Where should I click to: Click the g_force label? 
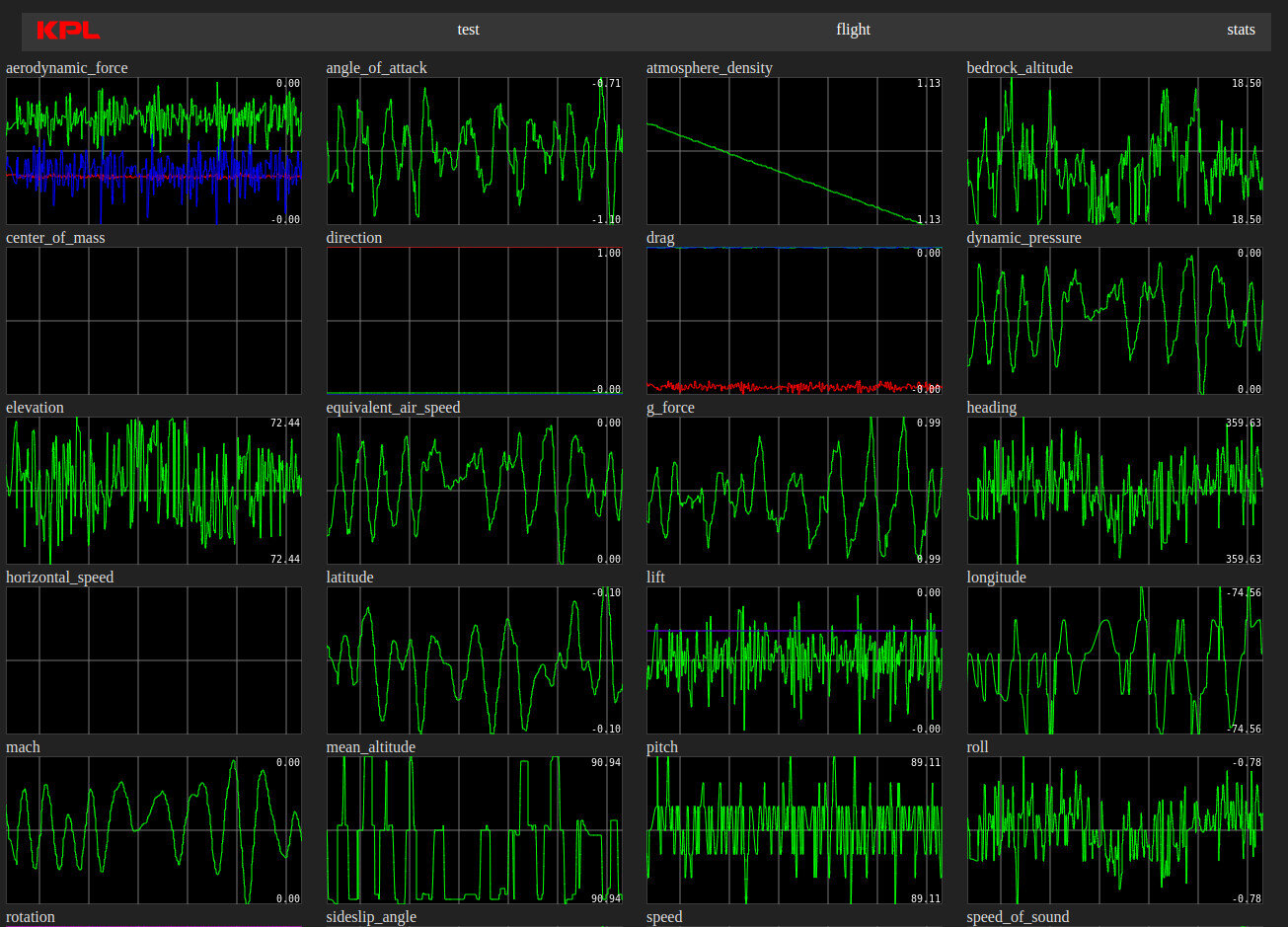click(x=671, y=408)
